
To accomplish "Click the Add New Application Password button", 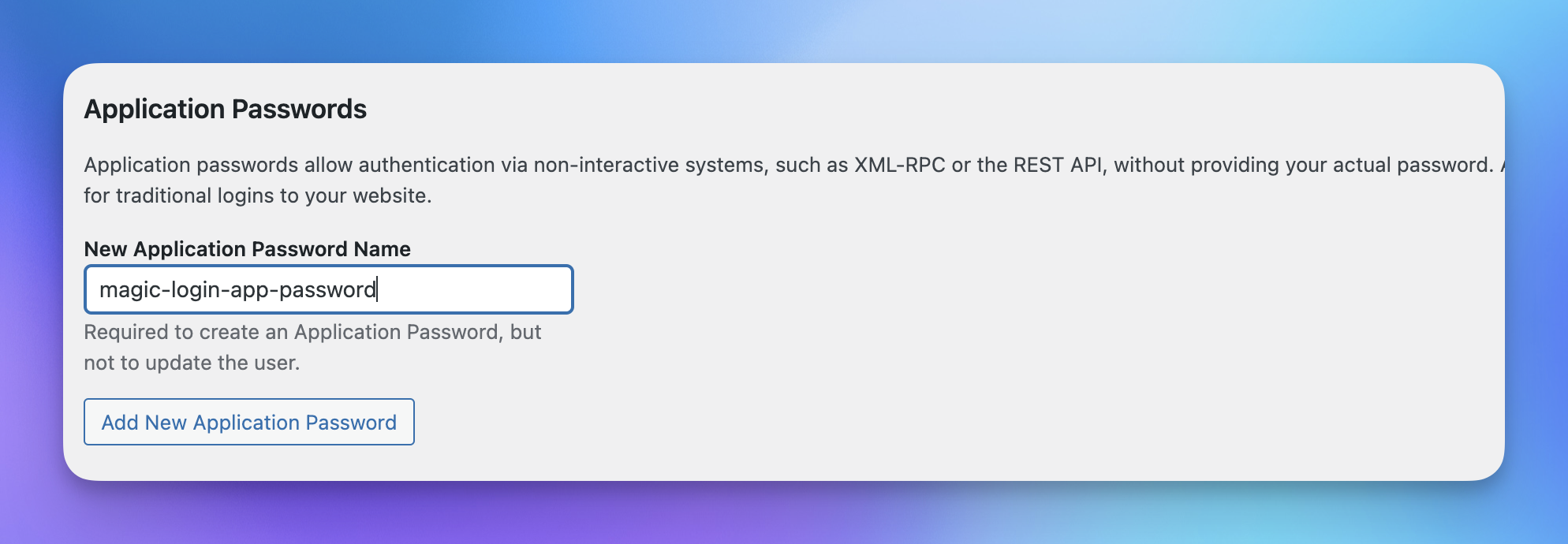I will (249, 422).
